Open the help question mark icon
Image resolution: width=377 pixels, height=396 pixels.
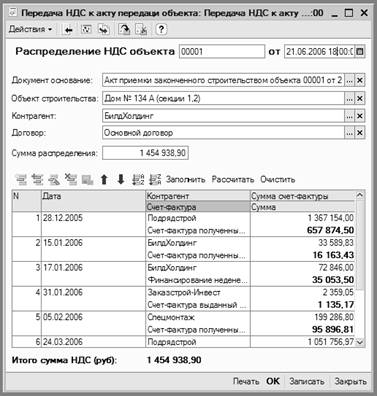pos(161,30)
